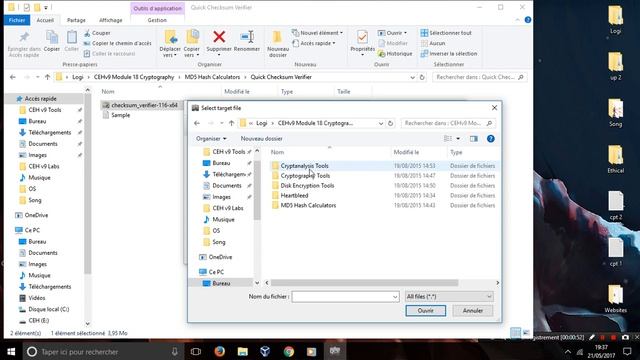Click the Nouveau dossier ribbon icon
This screenshot has height=360, width=640.
click(x=277, y=38)
